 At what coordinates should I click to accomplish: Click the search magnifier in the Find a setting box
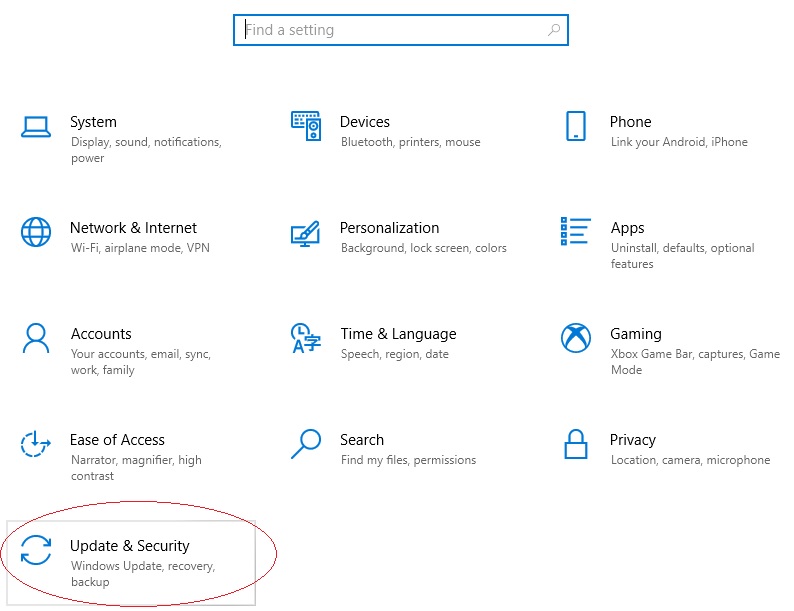[554, 30]
